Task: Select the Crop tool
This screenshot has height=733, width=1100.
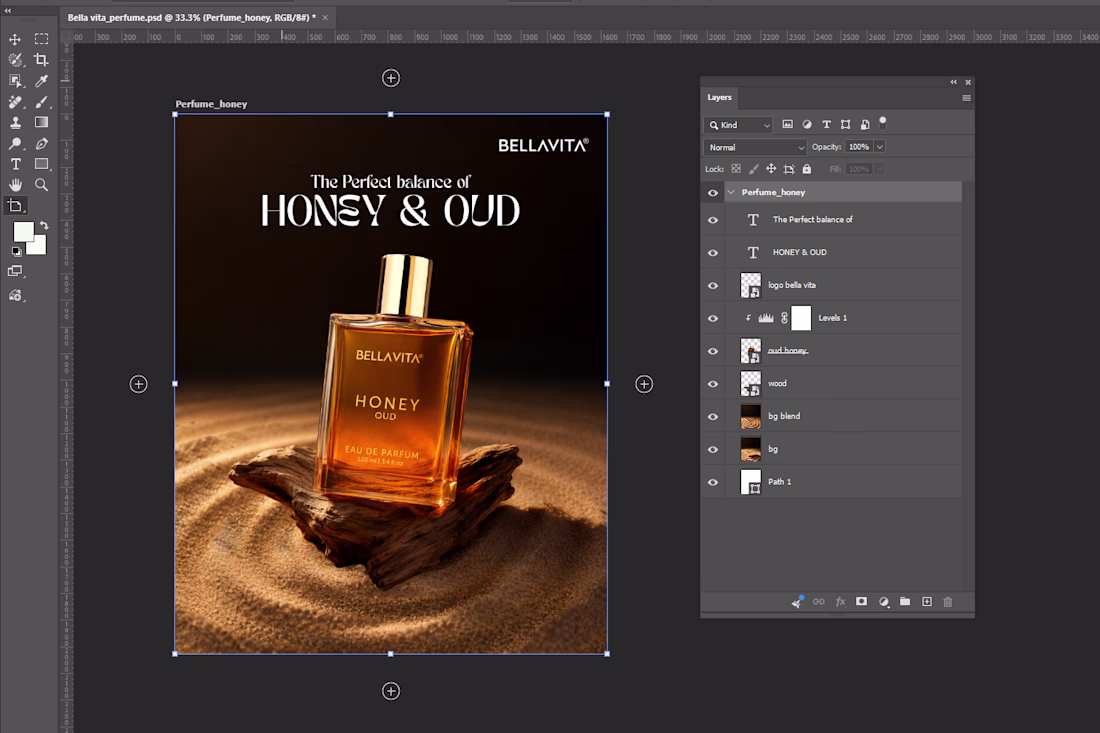Action: pyautogui.click(x=41, y=60)
